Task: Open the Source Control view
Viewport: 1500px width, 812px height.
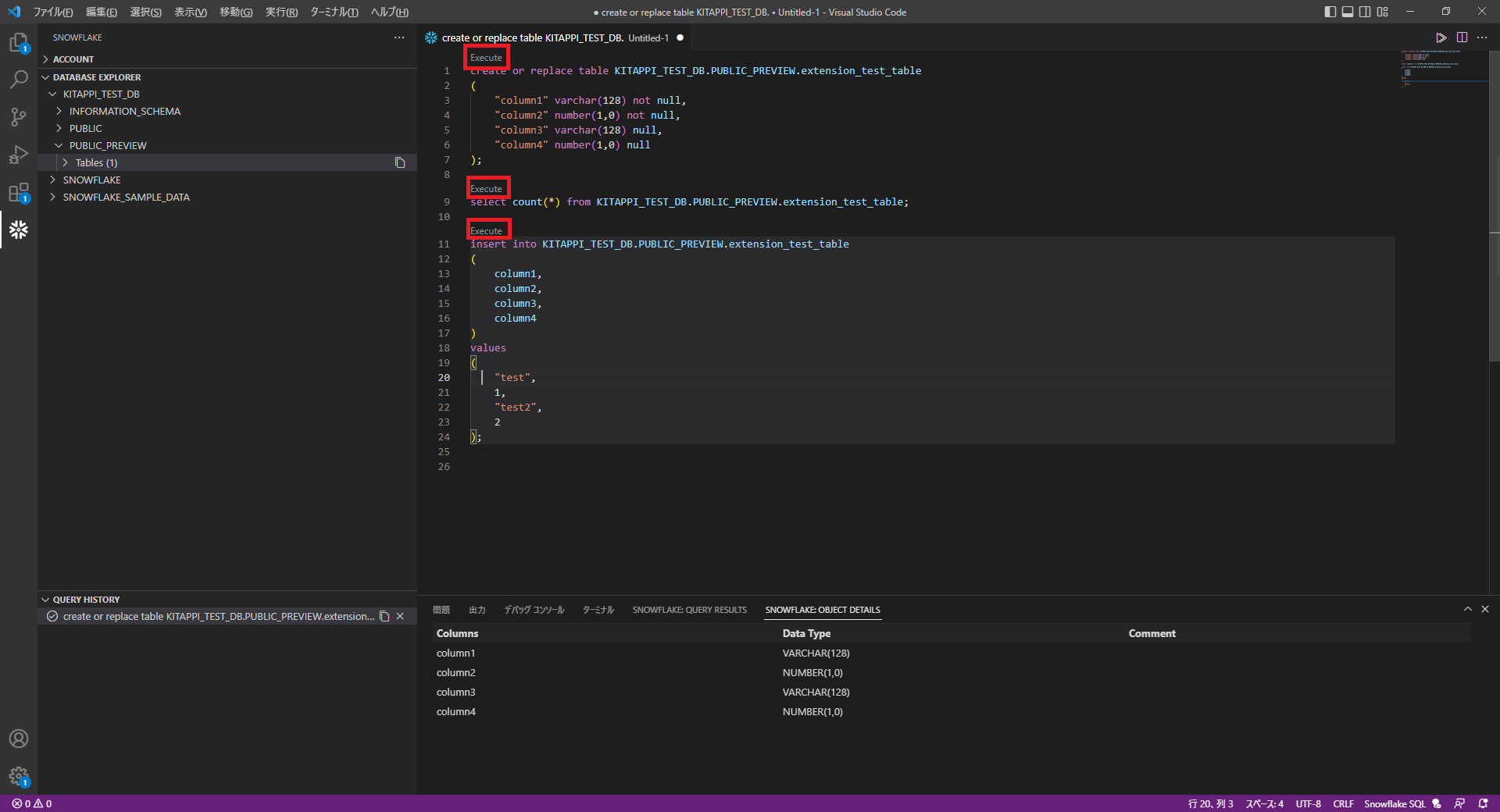Action: (x=19, y=117)
